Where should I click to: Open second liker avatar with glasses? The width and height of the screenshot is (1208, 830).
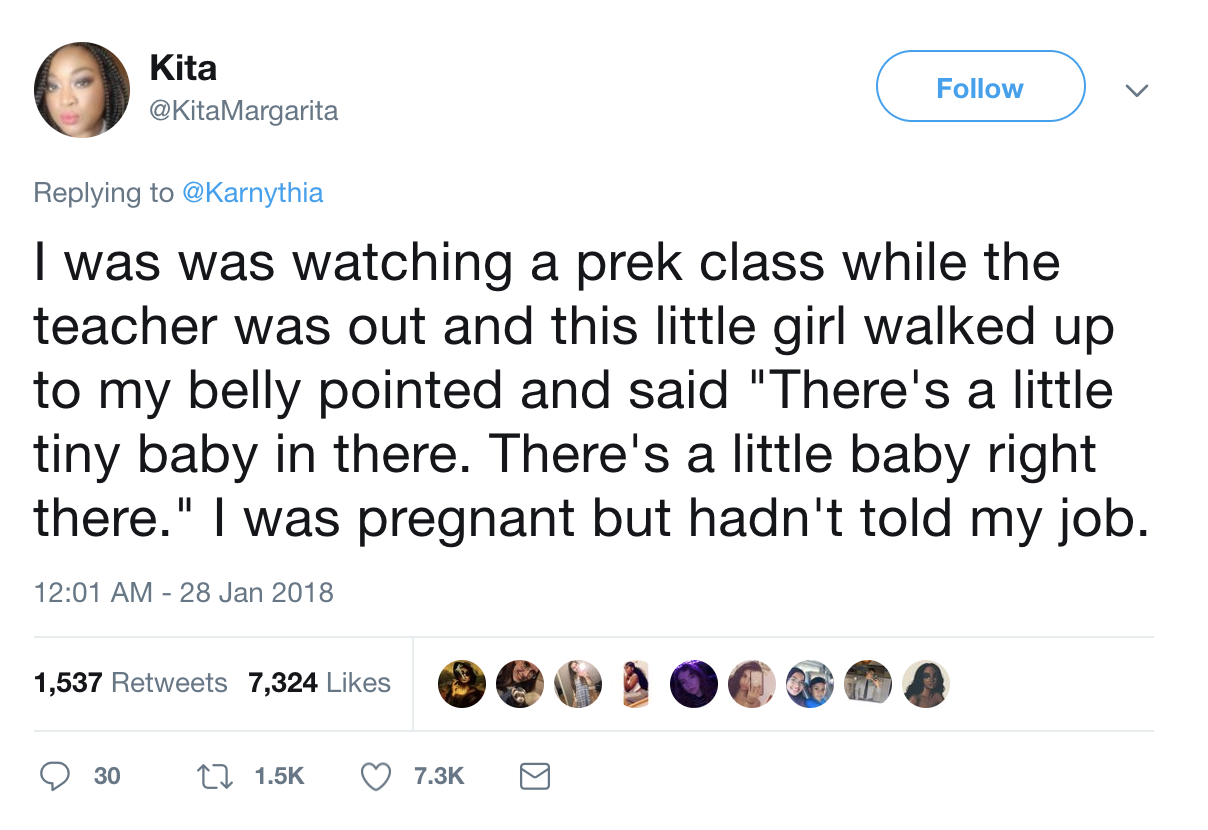(x=520, y=684)
